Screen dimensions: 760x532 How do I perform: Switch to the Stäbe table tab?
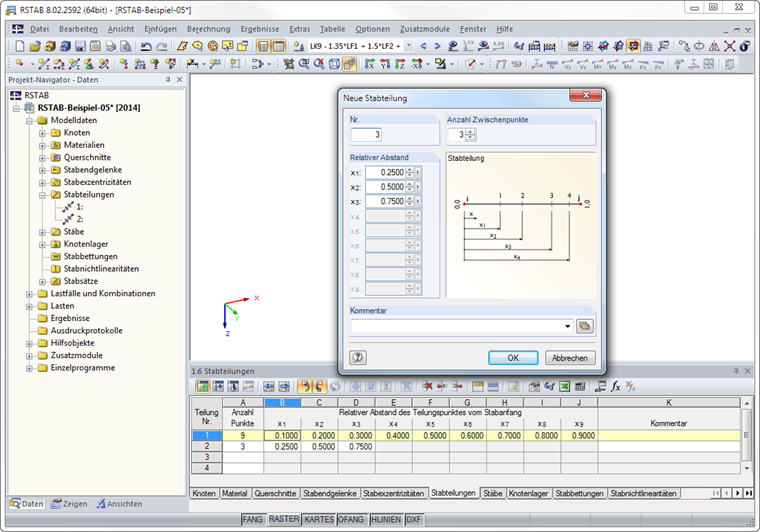(492, 493)
